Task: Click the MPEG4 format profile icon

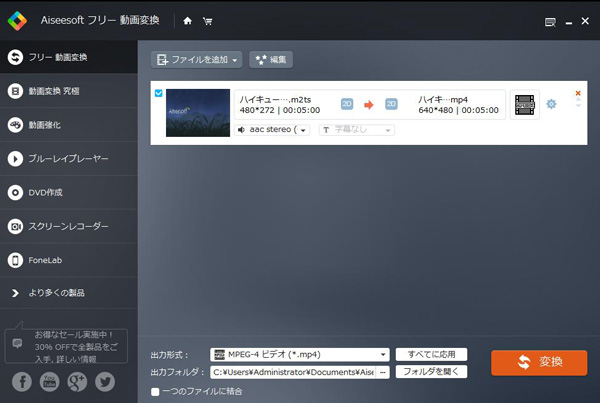Action: (525, 104)
